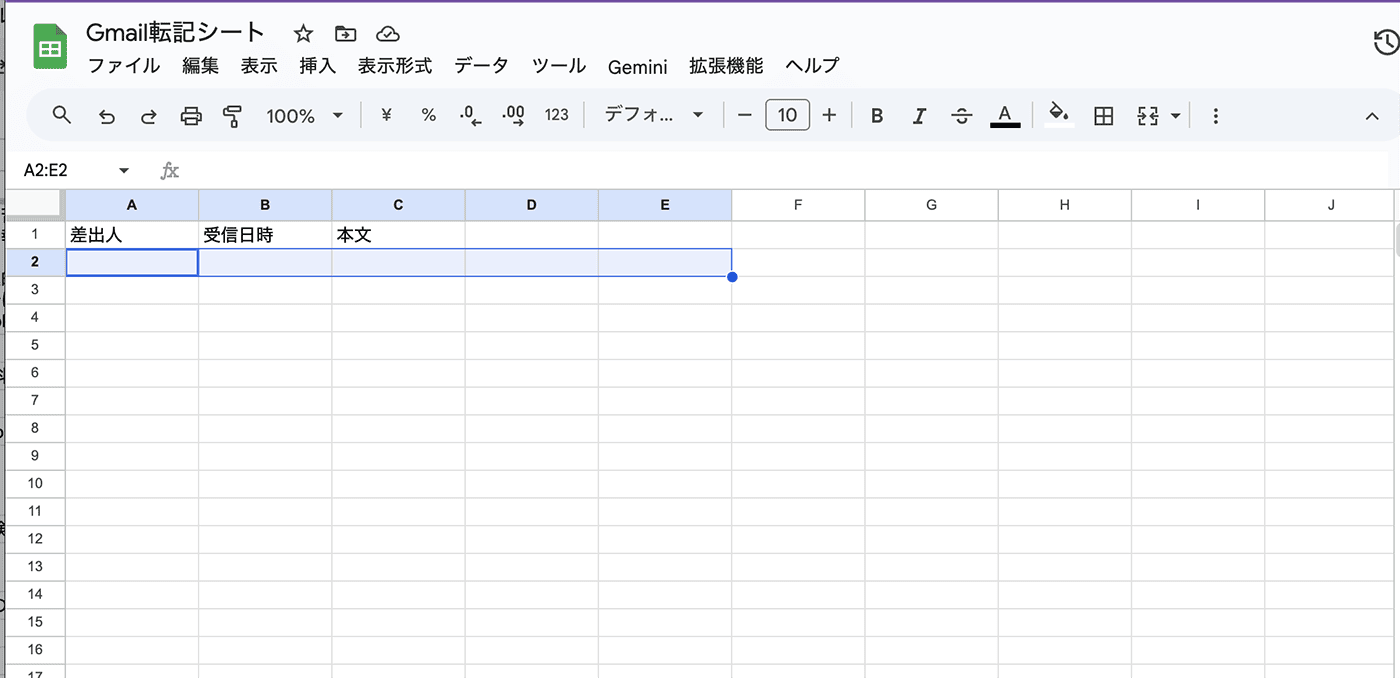
Task: Open the 100% zoom dropdown
Action: pyautogui.click(x=304, y=116)
